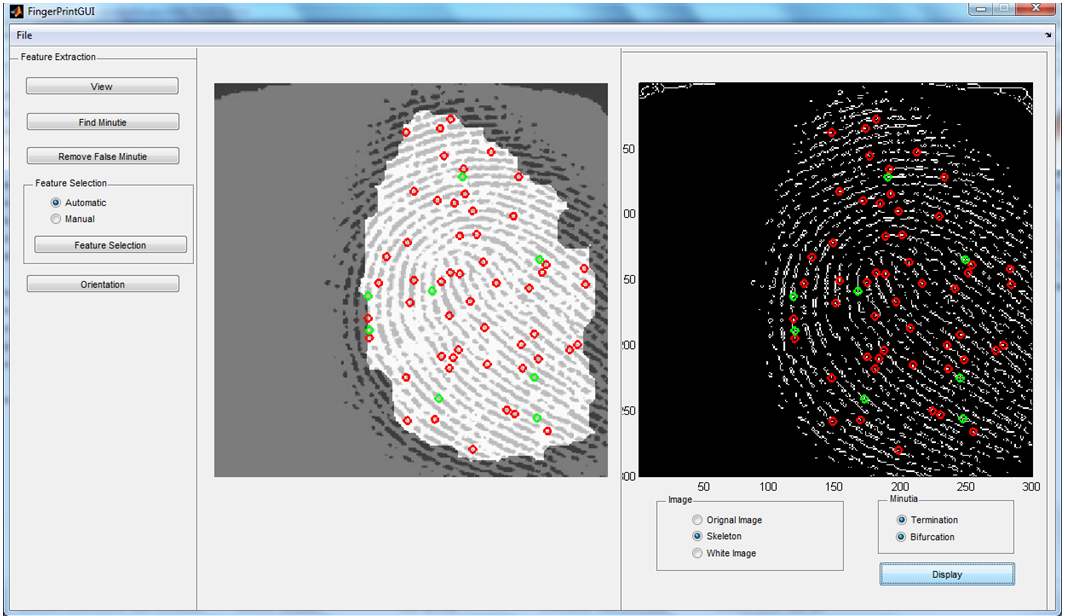Click the MATLAB icon in the title bar
The height and width of the screenshot is (616, 1065).
[x=15, y=12]
